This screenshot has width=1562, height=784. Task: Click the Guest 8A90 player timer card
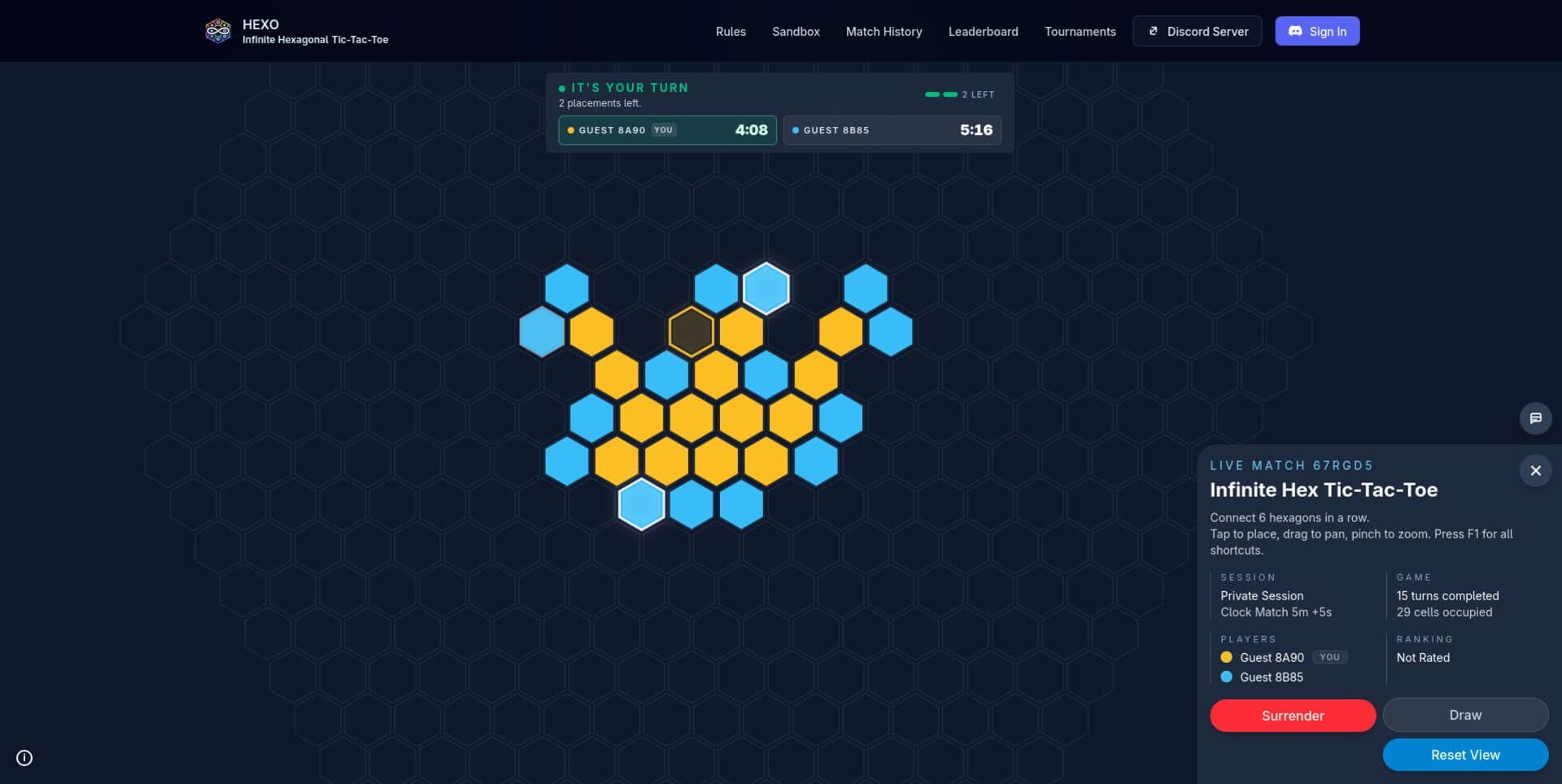click(667, 130)
